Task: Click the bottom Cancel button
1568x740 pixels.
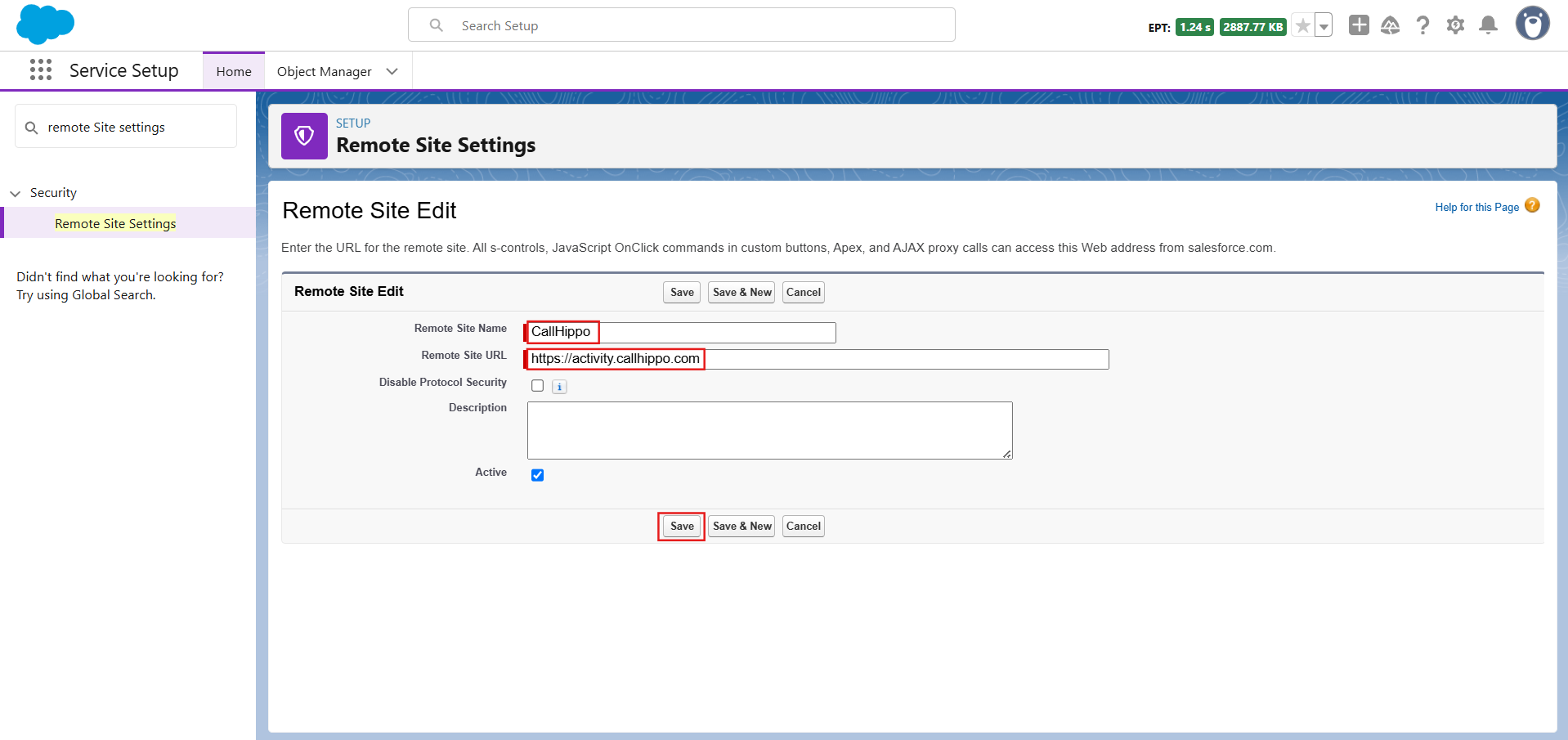Action: pos(804,526)
